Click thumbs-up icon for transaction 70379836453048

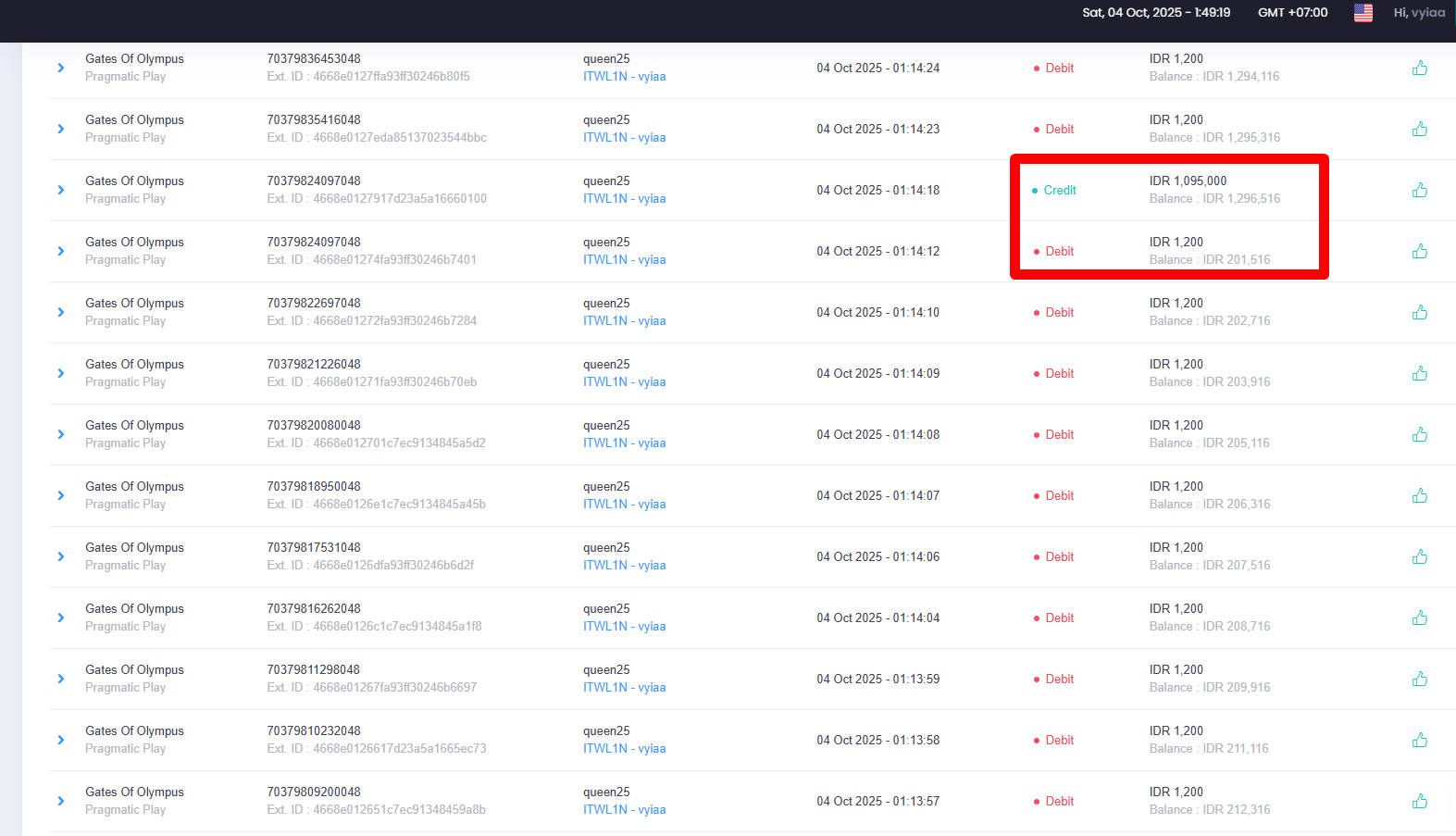1419,68
